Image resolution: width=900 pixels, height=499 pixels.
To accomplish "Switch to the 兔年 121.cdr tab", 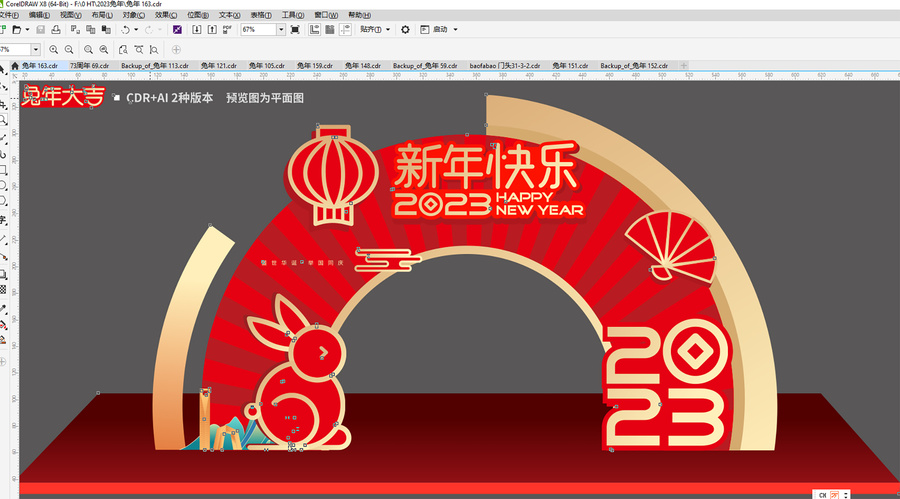I will tap(219, 66).
